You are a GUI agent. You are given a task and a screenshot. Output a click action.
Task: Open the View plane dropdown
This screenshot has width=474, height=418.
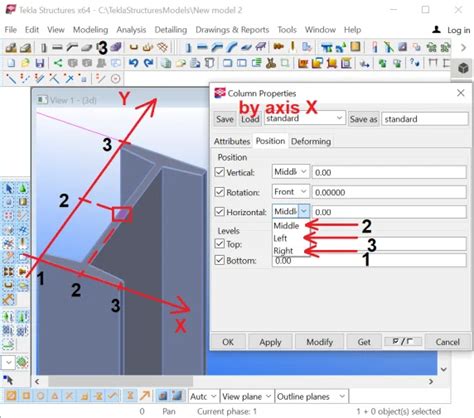tap(247, 396)
